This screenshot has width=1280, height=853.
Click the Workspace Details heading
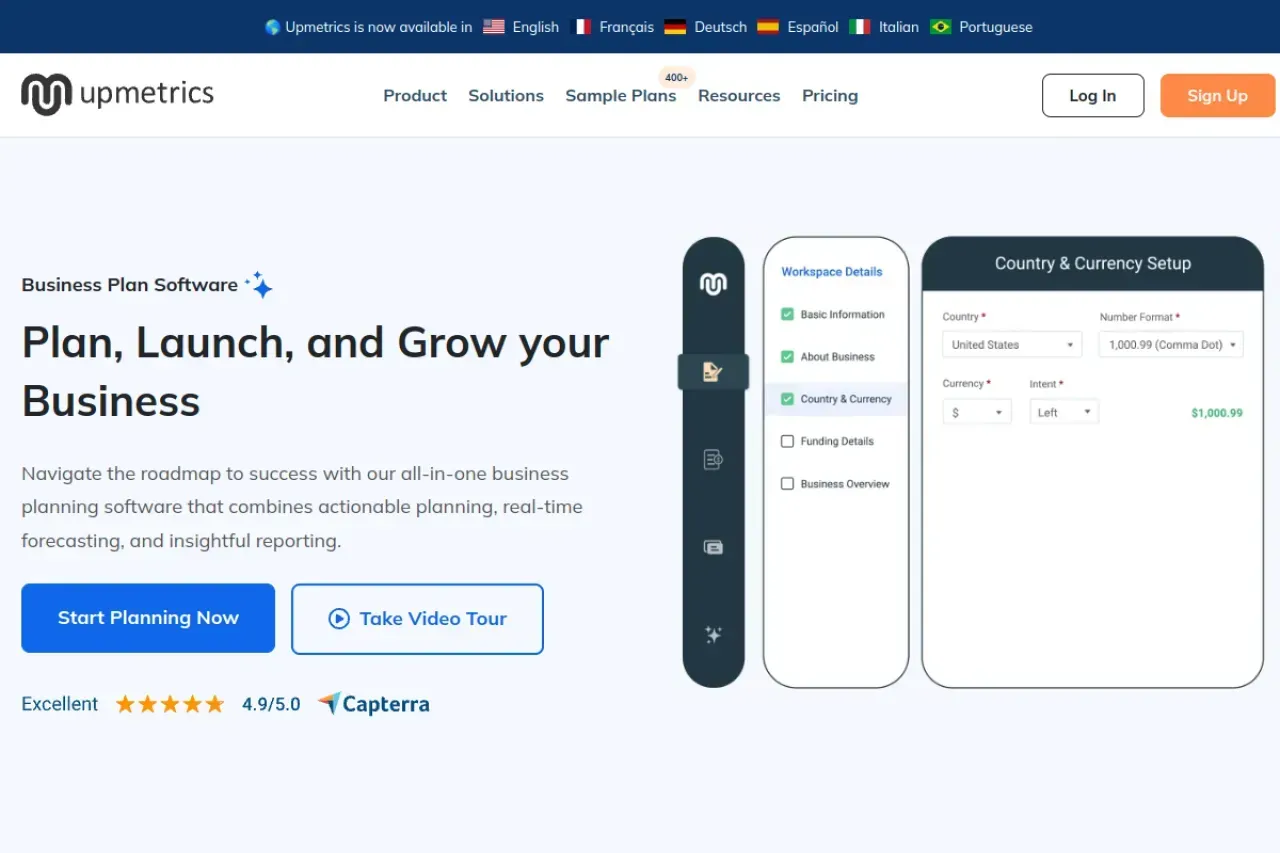tap(832, 272)
